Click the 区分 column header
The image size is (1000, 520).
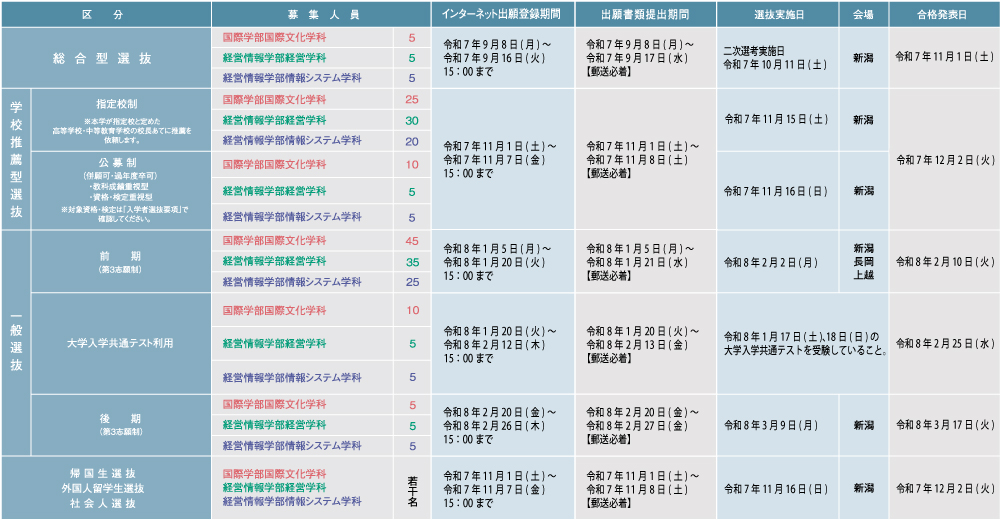click(105, 15)
